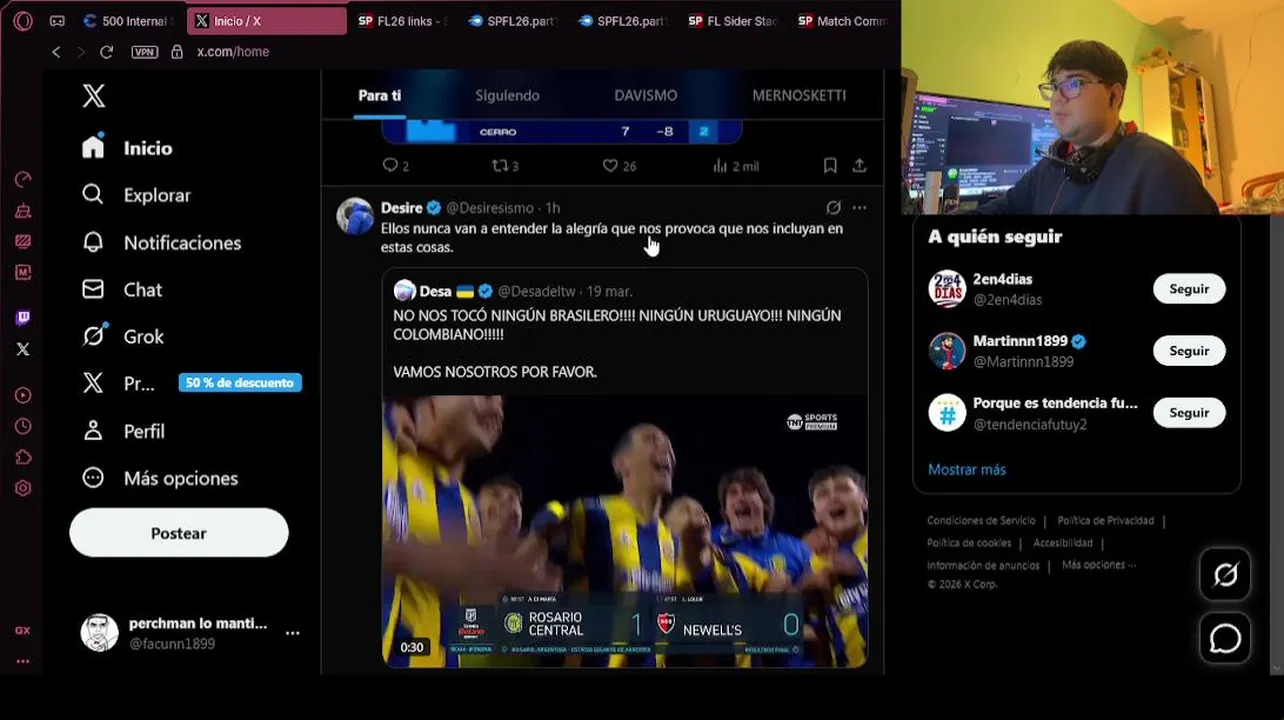Open Notificaciones in X navigation
This screenshot has height=720, width=1284.
pos(162,243)
